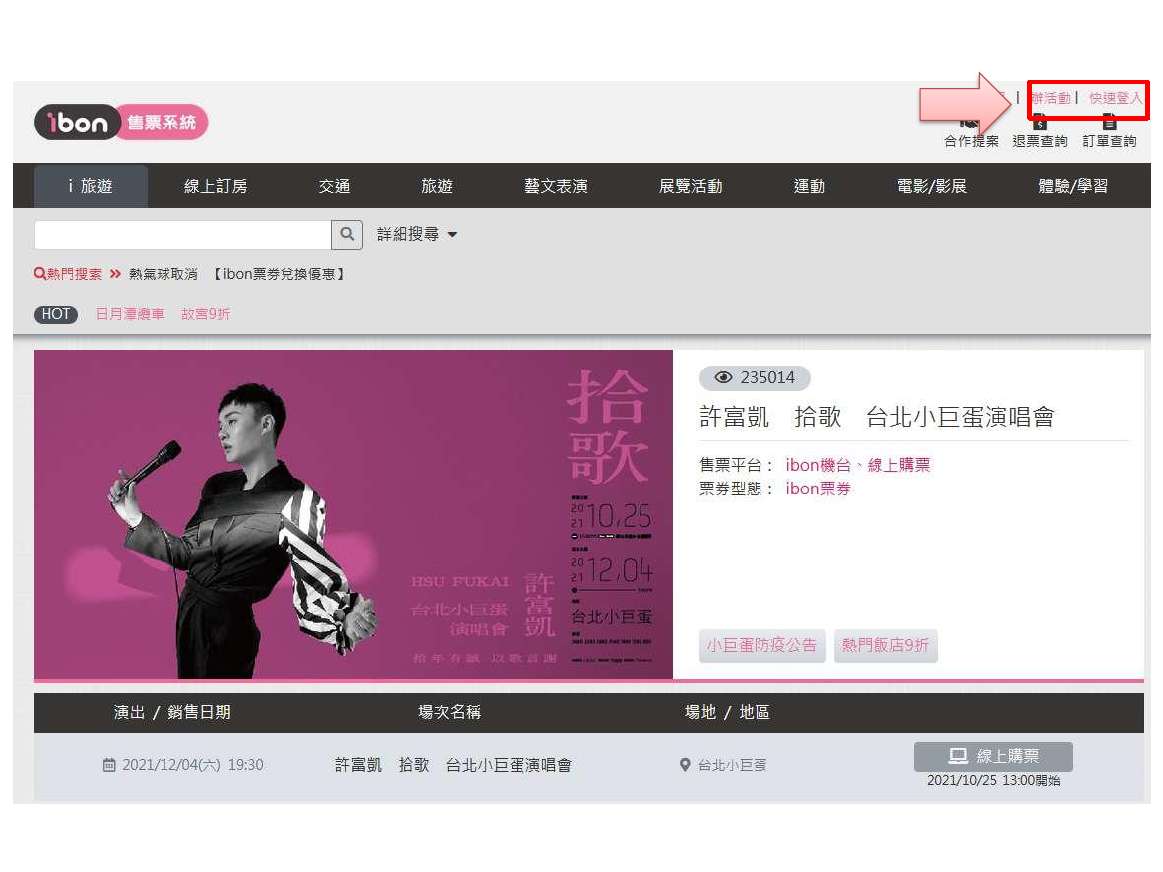Screen dimensions: 1163x872
Task: Click the 線上購票 purchase button
Action: click(993, 756)
